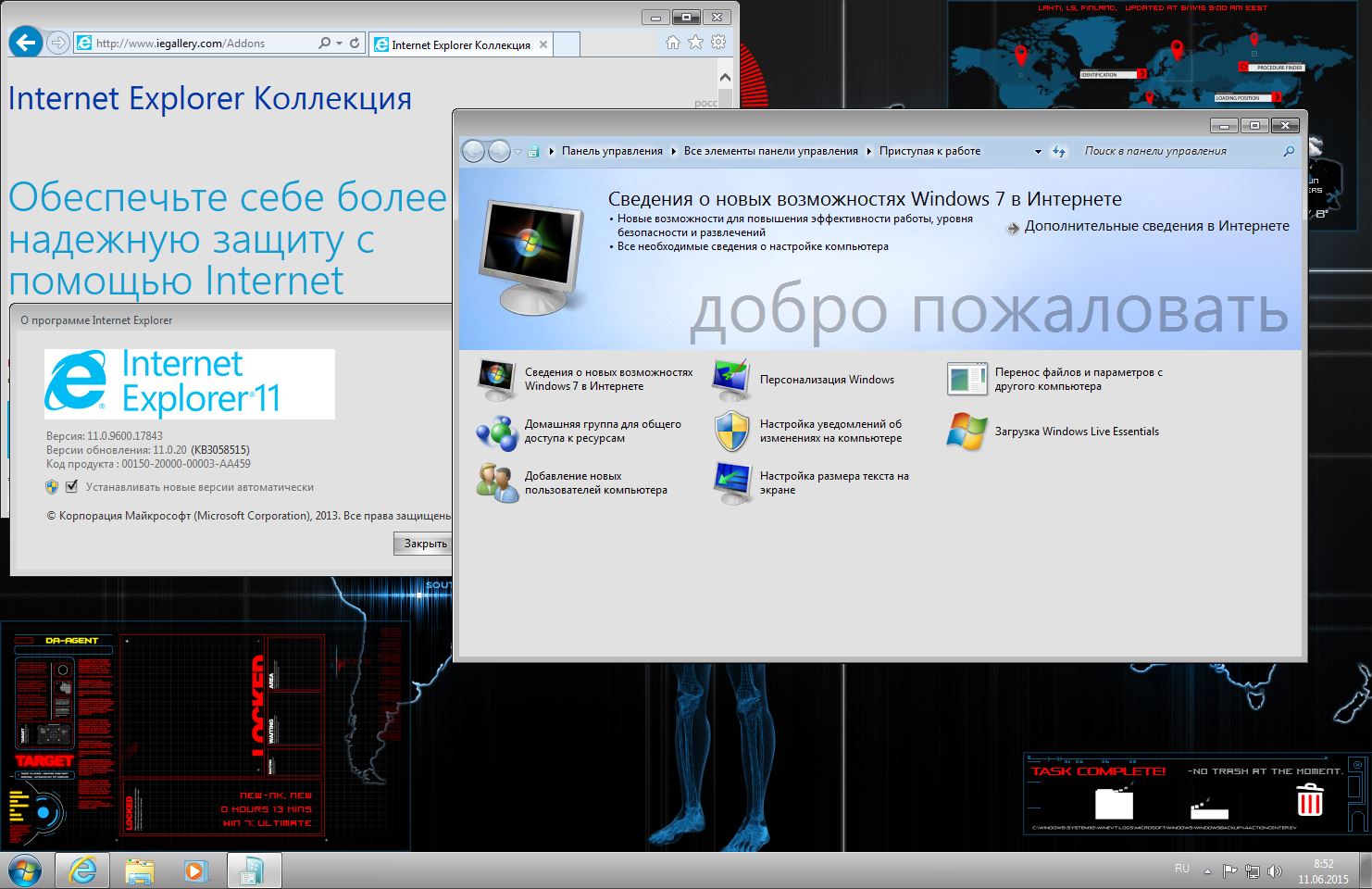Click RU language indicator
The image size is (1372, 889).
click(x=1182, y=869)
